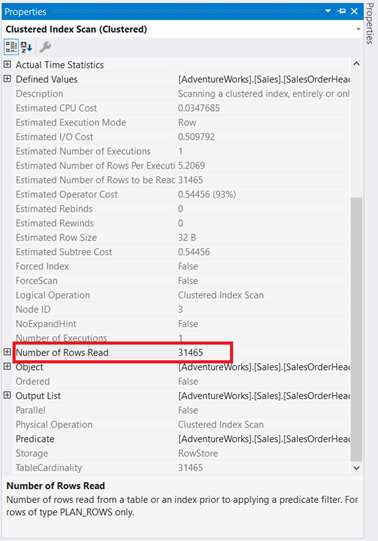Screen dimensions: 378x541
Task: Open the Window Position arrow menu in the title bar
Action: (x=328, y=11)
